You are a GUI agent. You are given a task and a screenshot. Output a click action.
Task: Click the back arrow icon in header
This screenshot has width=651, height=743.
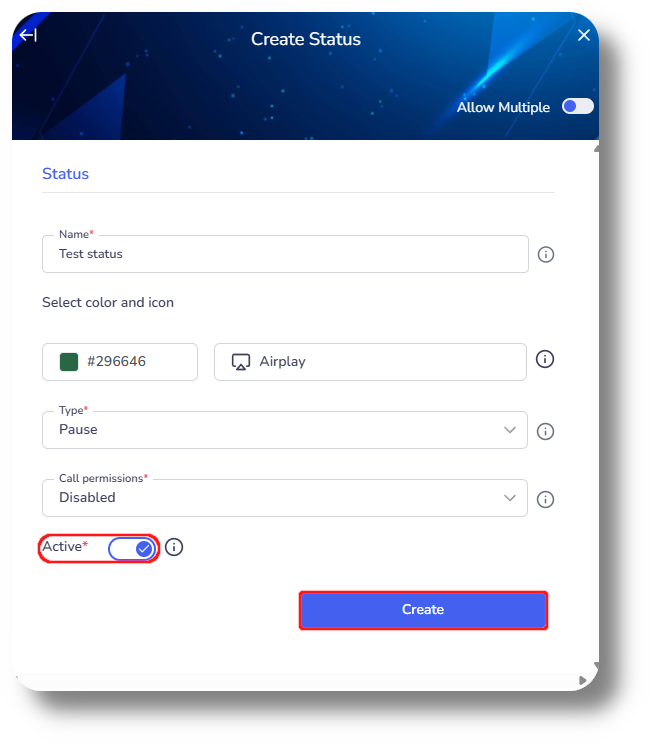[x=28, y=35]
